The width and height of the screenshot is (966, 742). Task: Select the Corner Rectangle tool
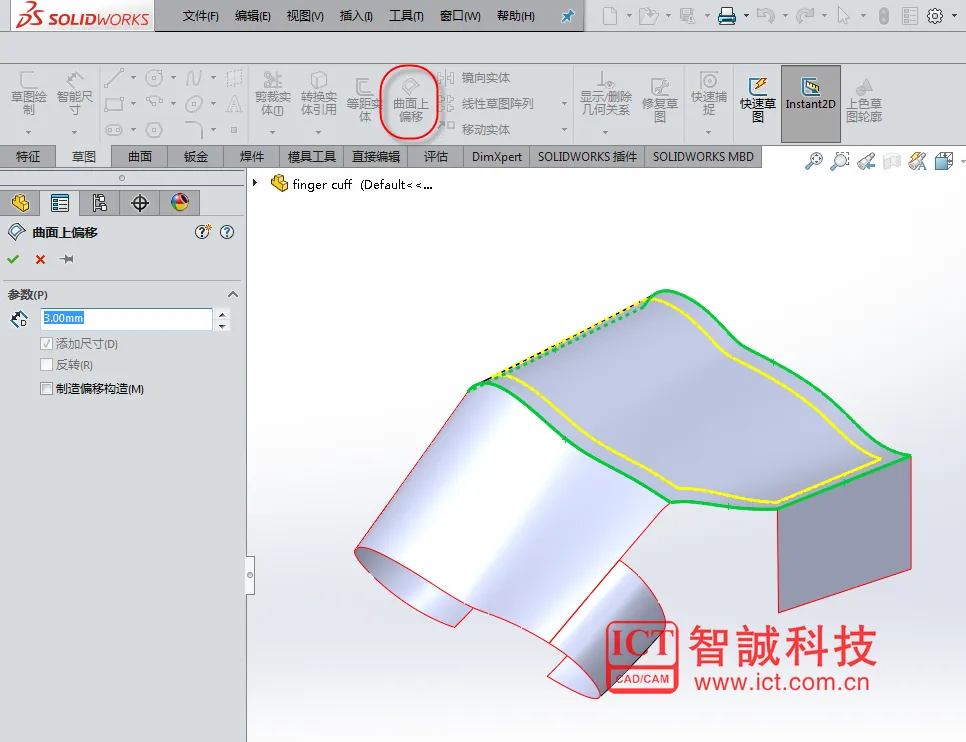pos(114,104)
